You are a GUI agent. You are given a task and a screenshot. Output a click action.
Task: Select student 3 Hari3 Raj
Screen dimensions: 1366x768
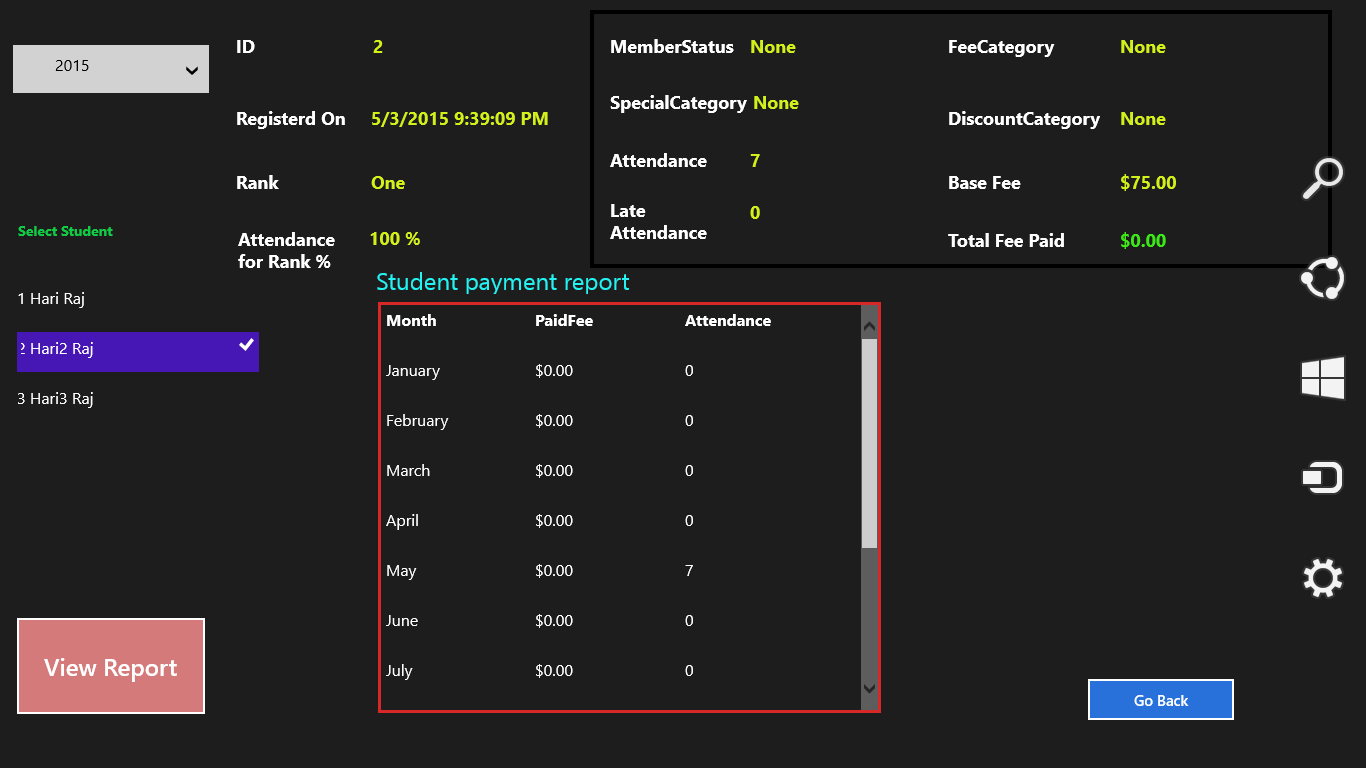[56, 399]
